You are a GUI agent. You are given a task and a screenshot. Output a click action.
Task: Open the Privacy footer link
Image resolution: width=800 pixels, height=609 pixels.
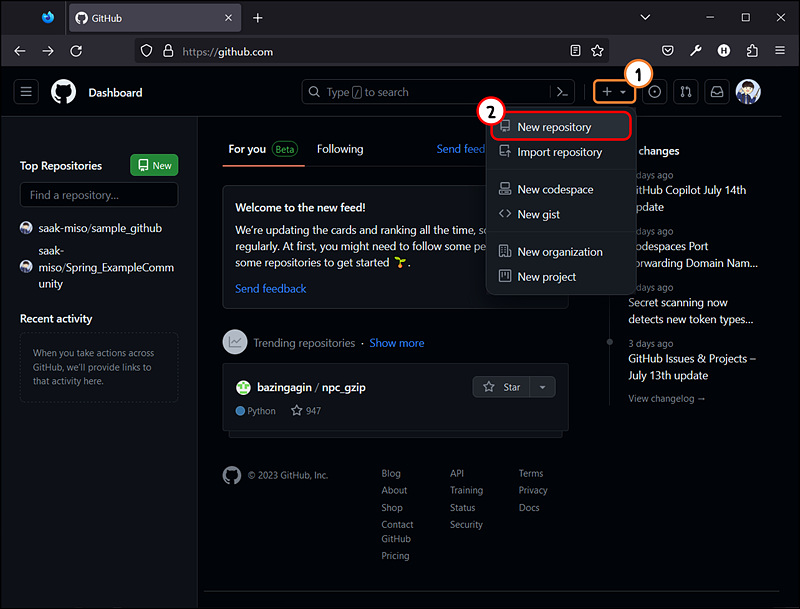[x=533, y=490]
